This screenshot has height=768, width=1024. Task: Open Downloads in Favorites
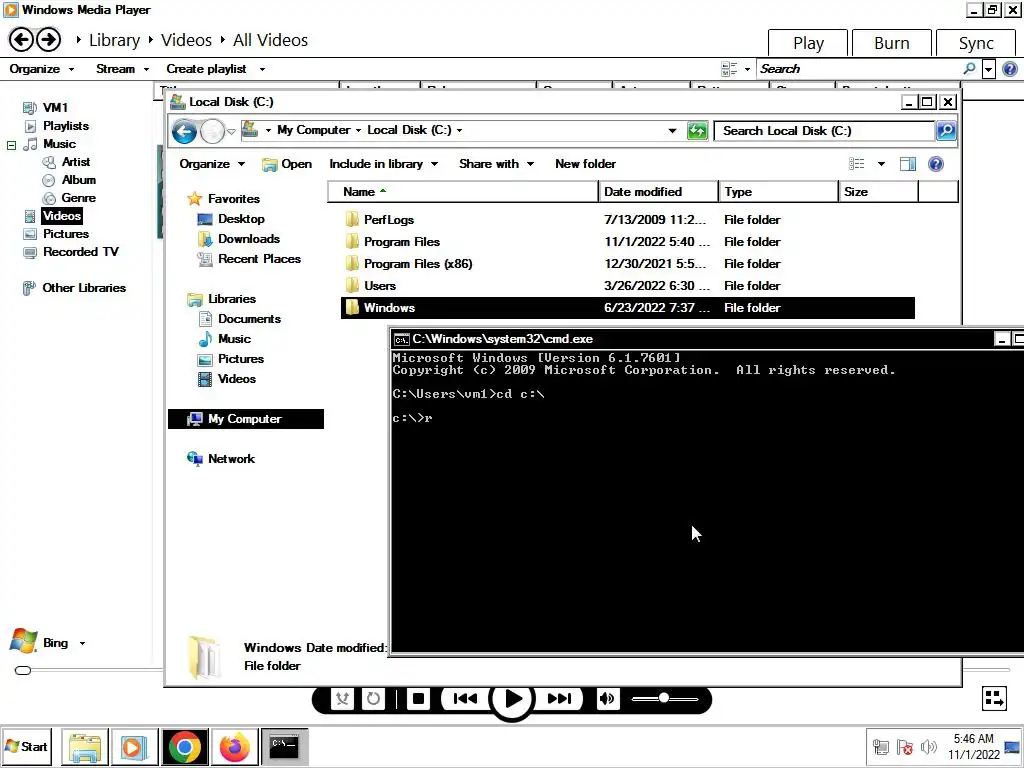(248, 239)
